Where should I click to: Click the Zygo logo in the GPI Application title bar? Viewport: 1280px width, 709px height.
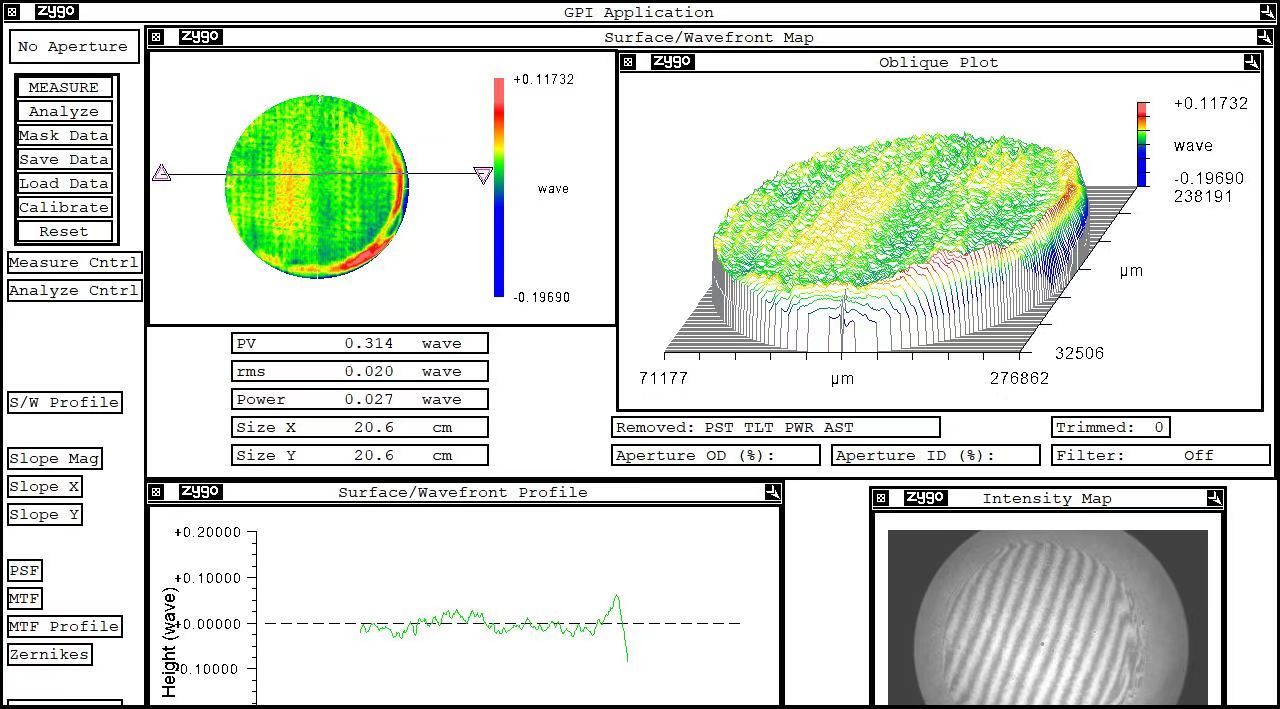click(x=55, y=12)
